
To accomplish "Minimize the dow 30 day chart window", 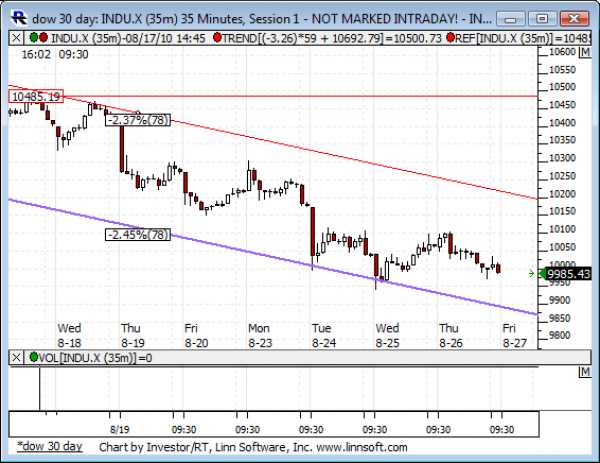I will (510, 18).
